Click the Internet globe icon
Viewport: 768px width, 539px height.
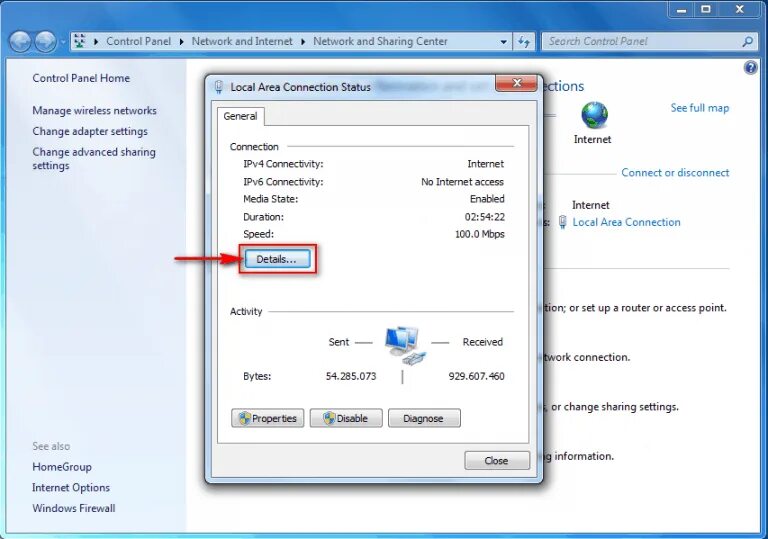point(594,115)
